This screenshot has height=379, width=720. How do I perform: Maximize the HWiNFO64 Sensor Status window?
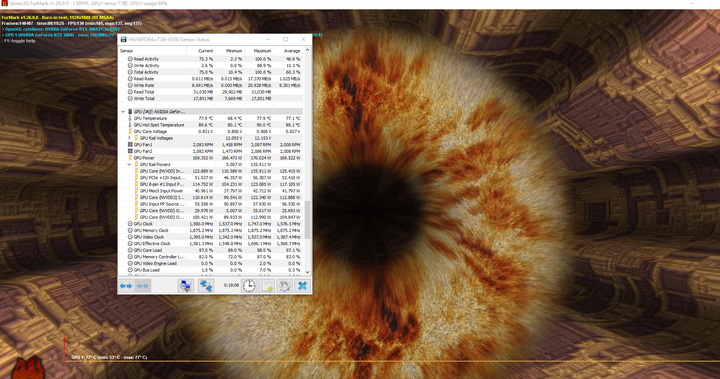click(285, 40)
